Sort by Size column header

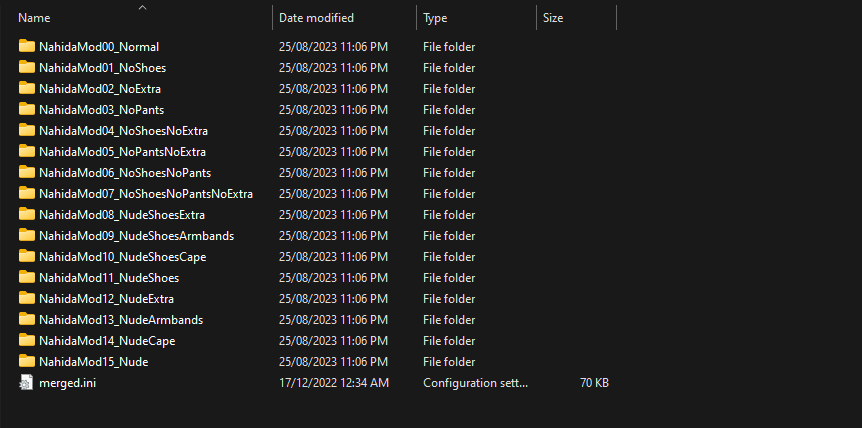[552, 18]
